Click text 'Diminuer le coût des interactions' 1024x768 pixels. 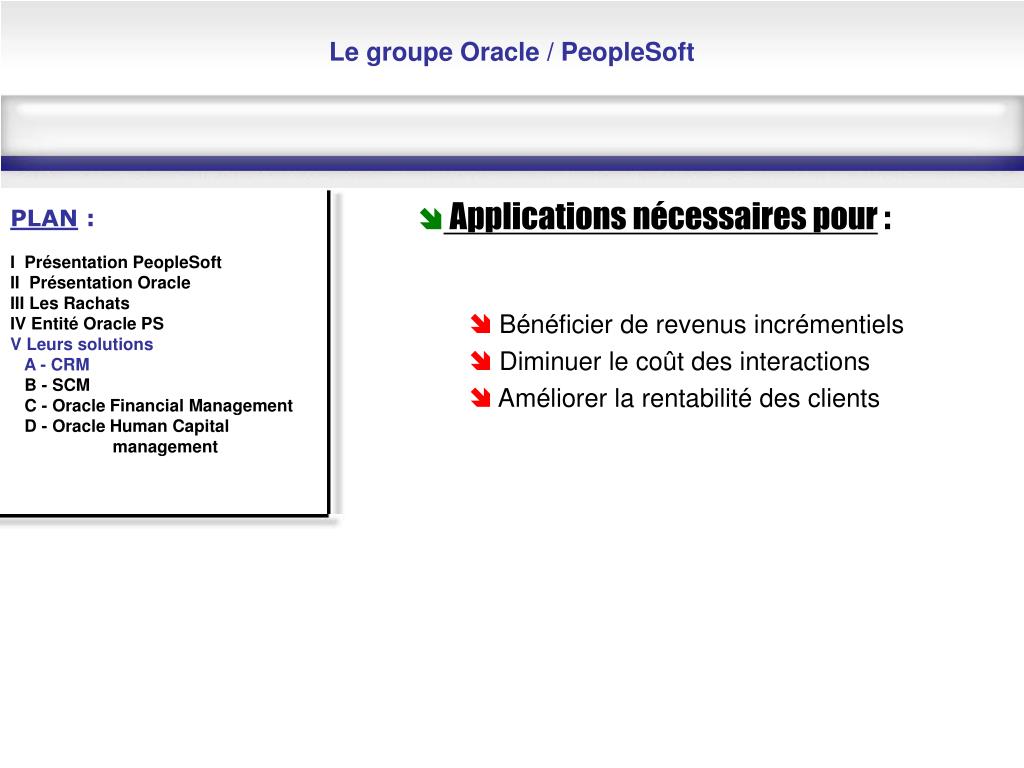pos(684,361)
